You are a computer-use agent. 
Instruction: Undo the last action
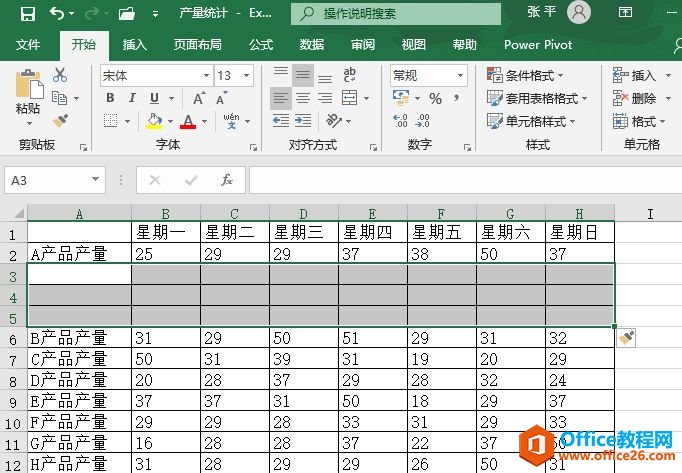(57, 13)
